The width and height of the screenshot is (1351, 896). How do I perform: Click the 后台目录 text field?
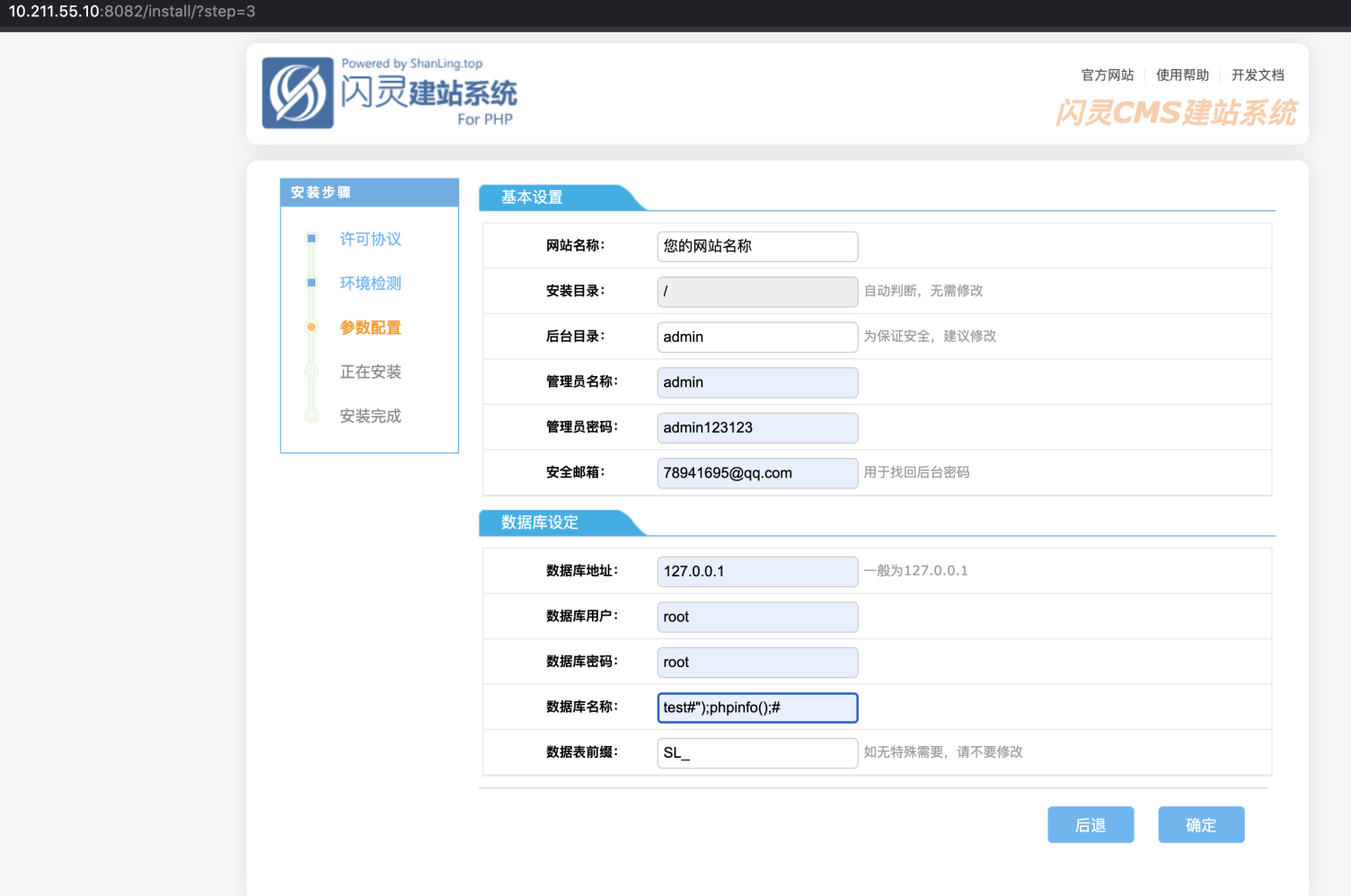[757, 337]
